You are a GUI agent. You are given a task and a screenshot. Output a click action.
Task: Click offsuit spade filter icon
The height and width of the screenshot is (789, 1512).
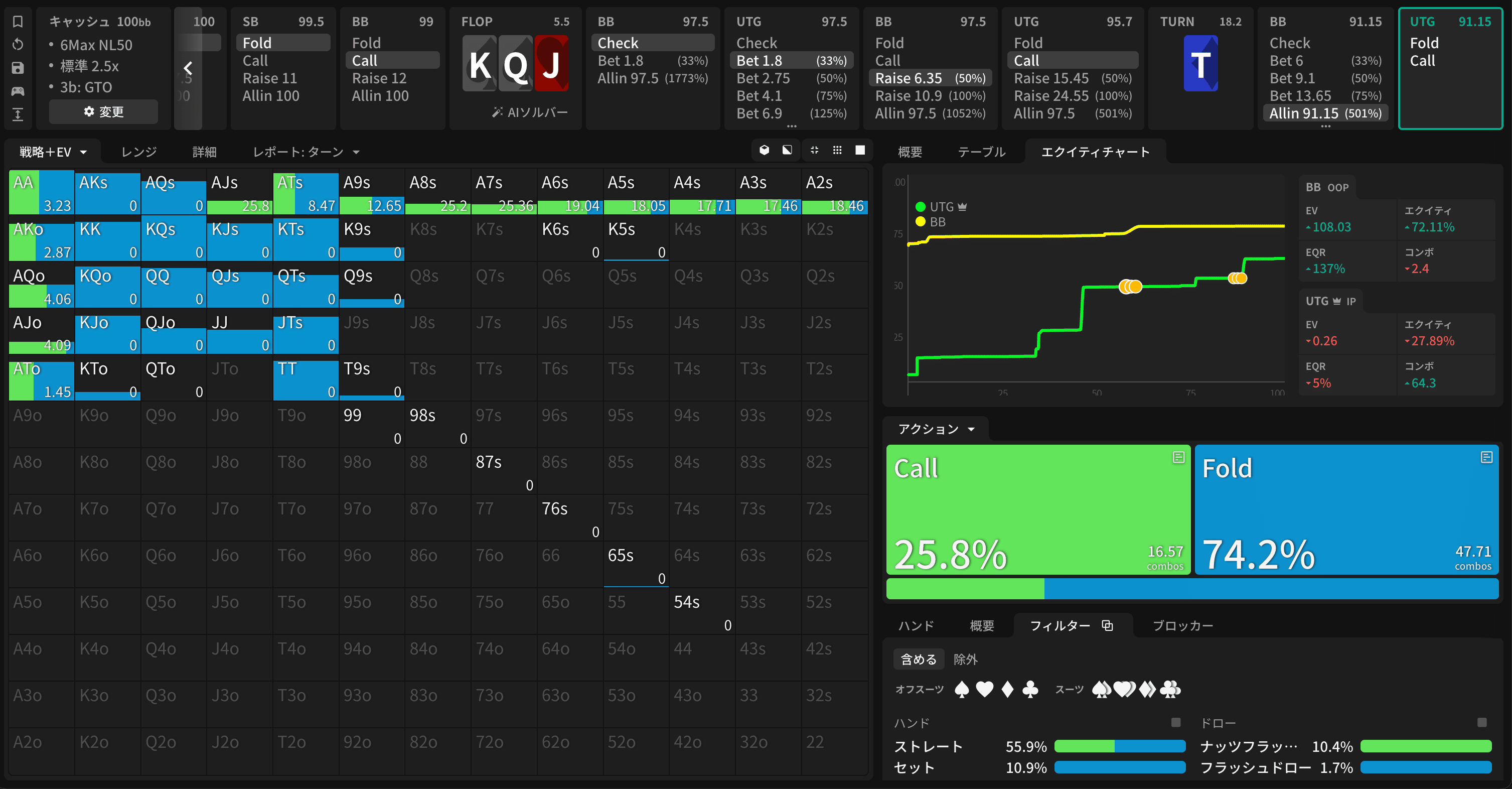click(962, 689)
